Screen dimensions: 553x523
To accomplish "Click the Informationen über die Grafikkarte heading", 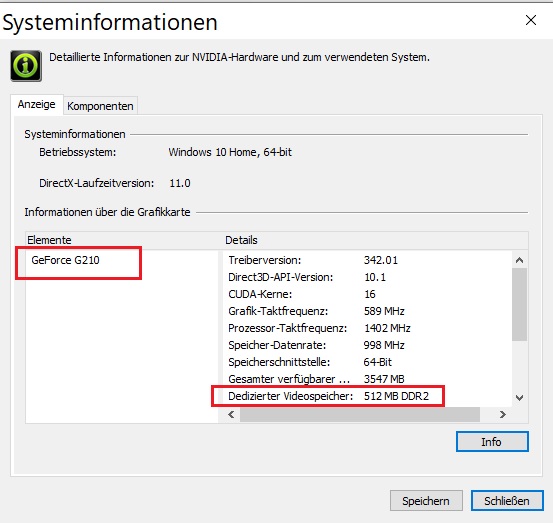I will [x=107, y=212].
